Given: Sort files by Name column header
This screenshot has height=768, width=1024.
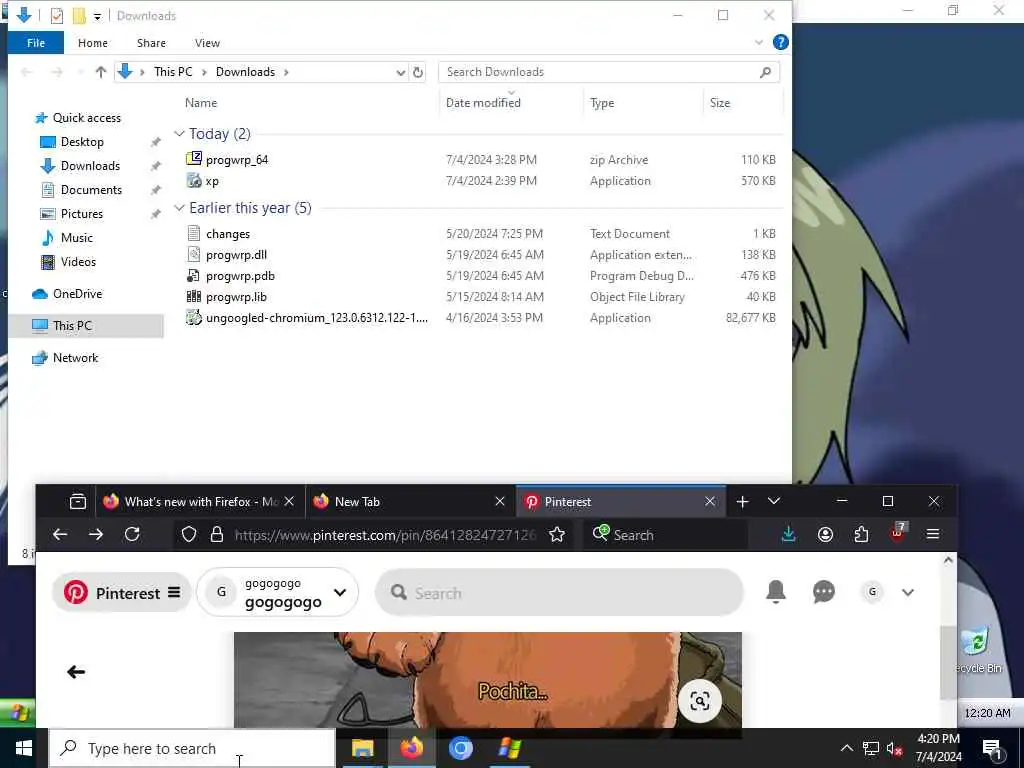Looking at the screenshot, I should (x=200, y=103).
